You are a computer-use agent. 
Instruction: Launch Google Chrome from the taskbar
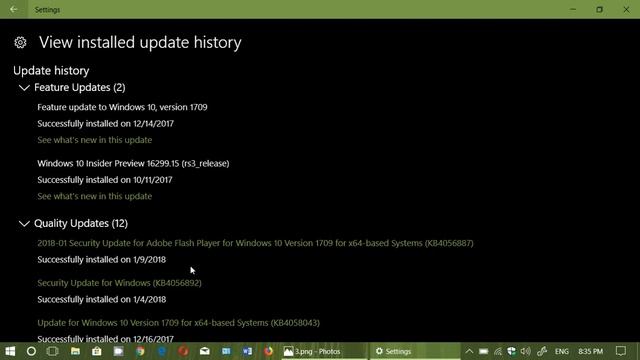(140, 351)
